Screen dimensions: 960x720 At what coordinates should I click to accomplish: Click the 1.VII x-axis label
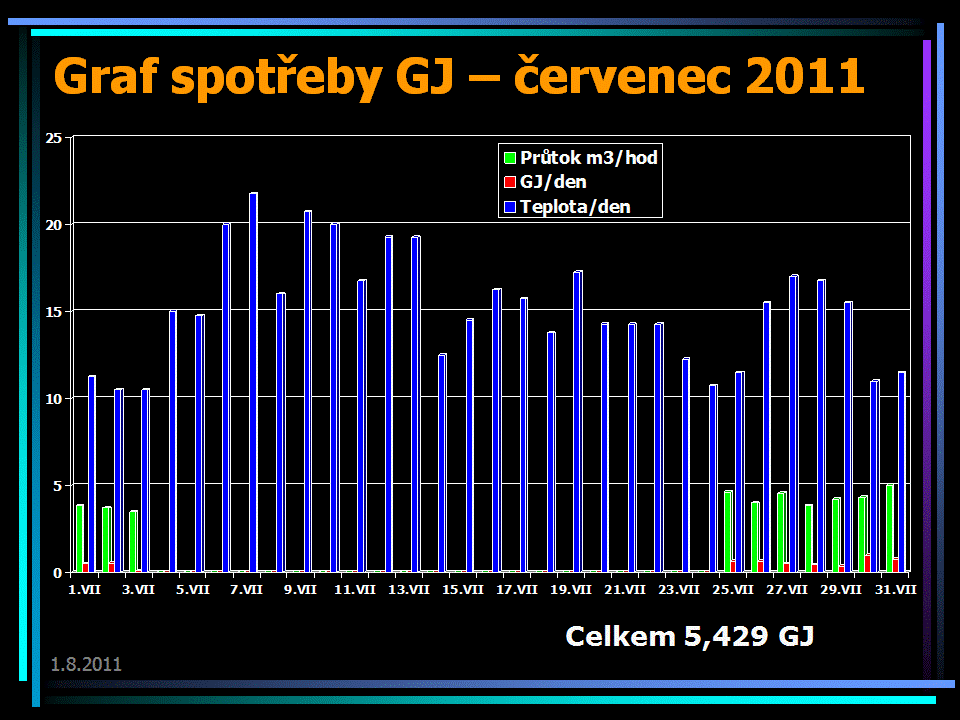coord(84,590)
